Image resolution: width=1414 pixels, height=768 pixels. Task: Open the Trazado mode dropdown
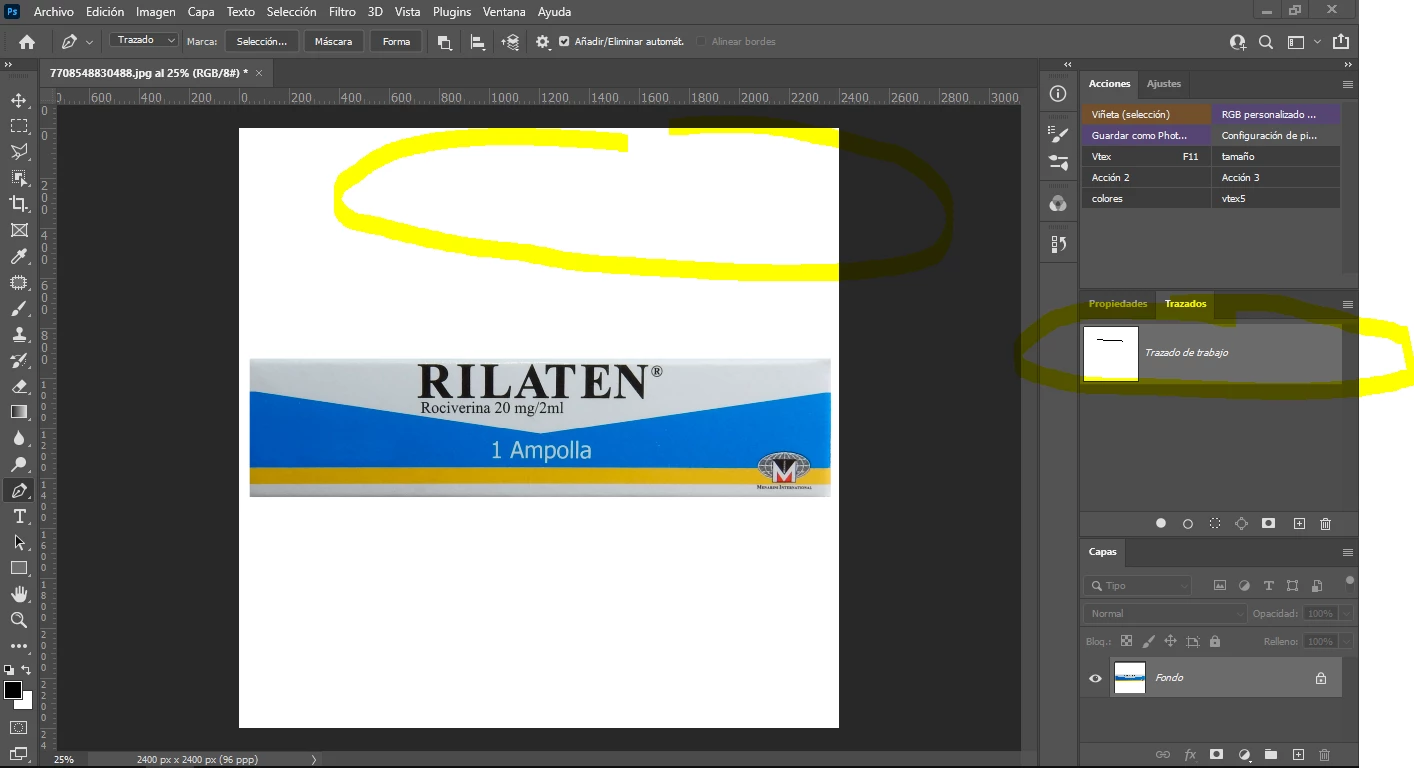(x=144, y=40)
